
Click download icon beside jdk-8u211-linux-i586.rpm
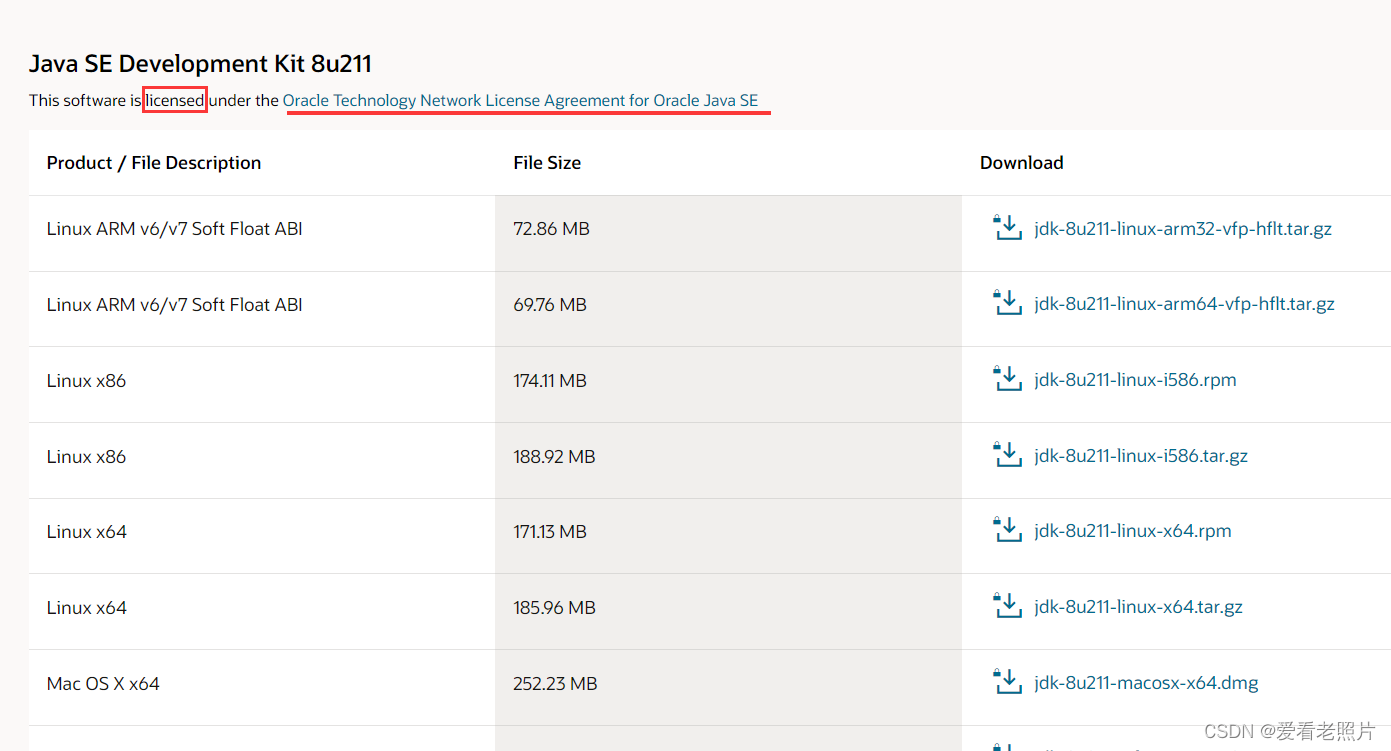pos(1007,379)
